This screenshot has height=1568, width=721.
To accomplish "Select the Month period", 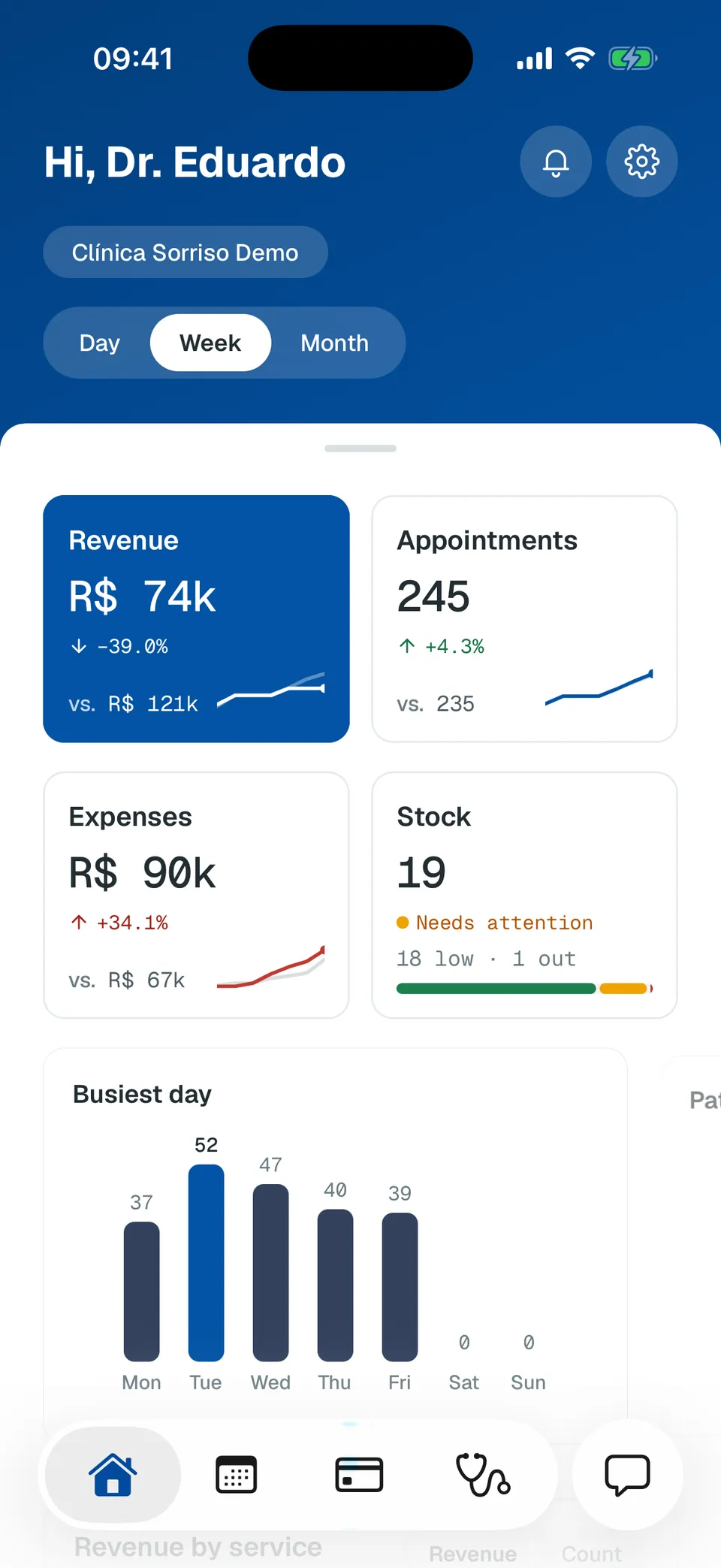I will pos(335,343).
